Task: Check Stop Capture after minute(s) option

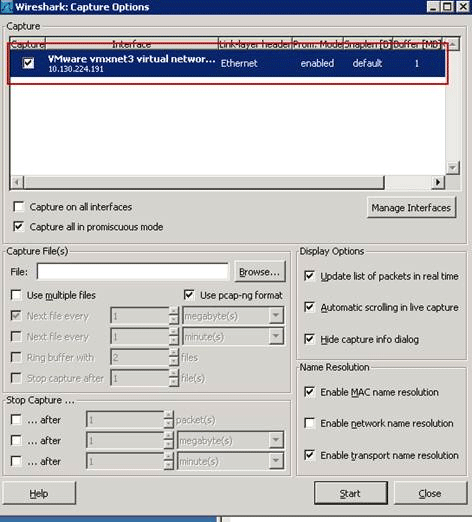Action: coord(16,461)
